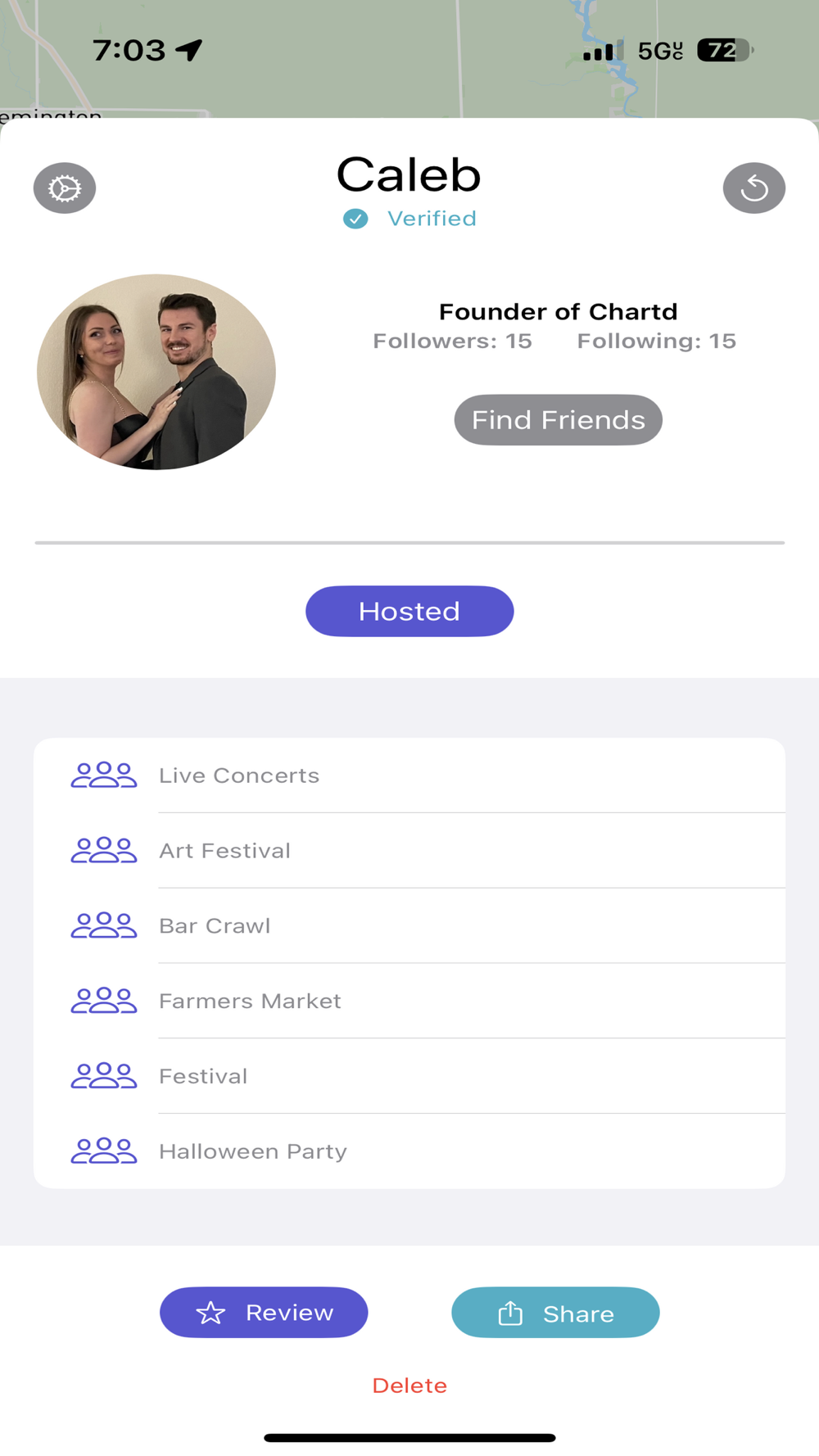Tap the blue verified checkmark badge
Image resolution: width=819 pixels, height=1456 pixels.
coord(355,219)
